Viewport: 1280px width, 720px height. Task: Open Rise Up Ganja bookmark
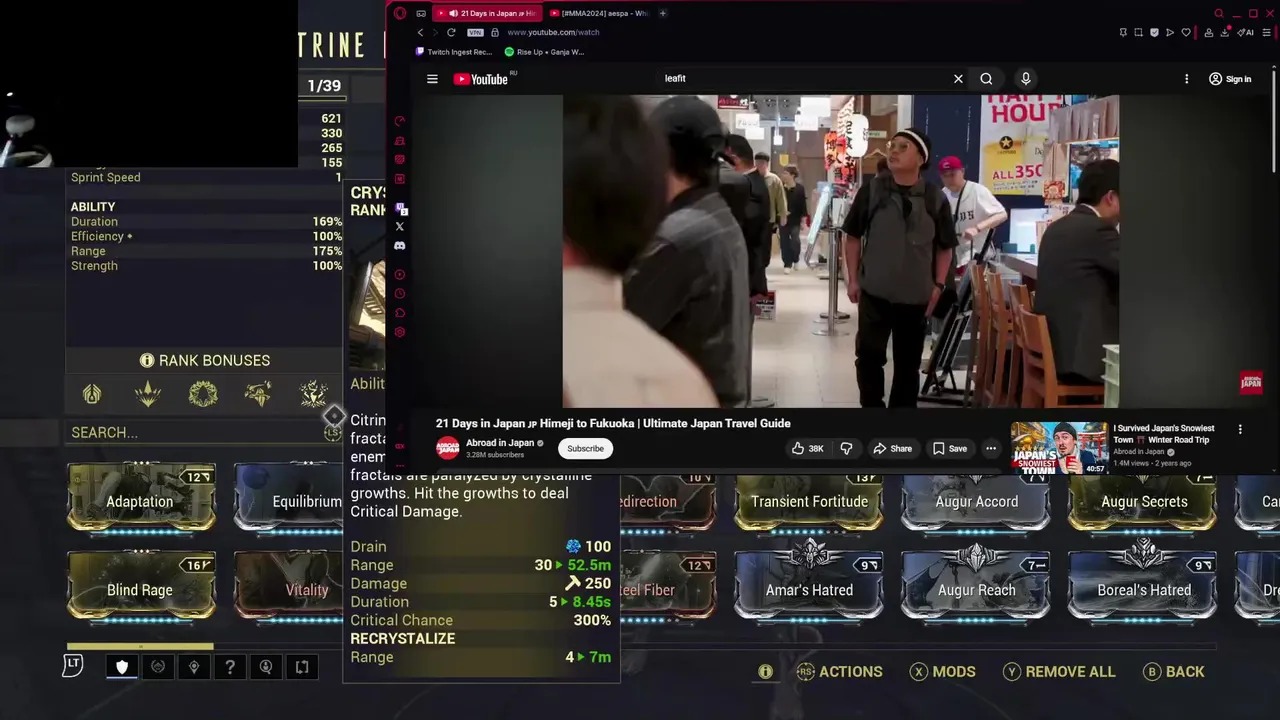click(x=545, y=52)
